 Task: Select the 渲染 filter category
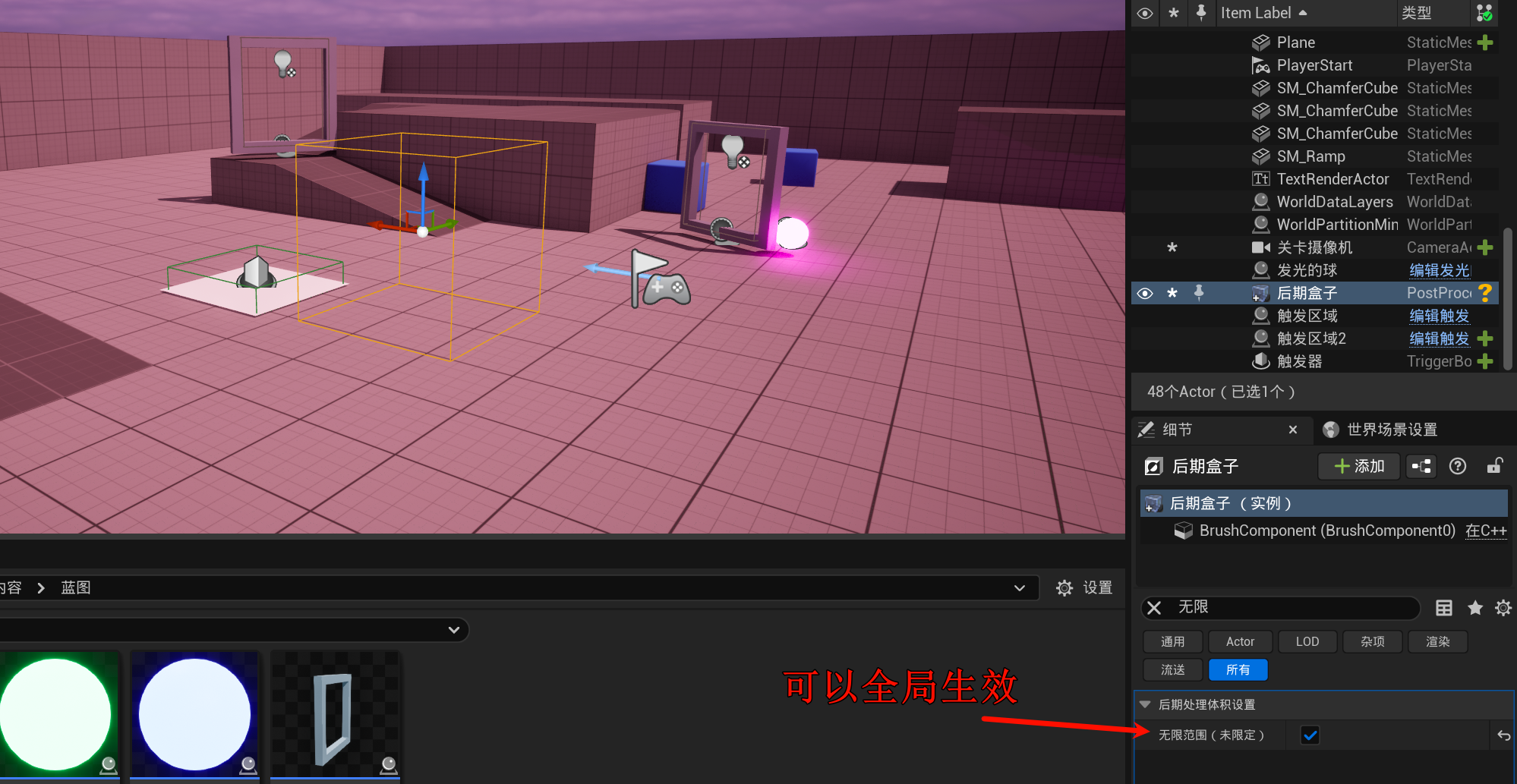(x=1437, y=641)
